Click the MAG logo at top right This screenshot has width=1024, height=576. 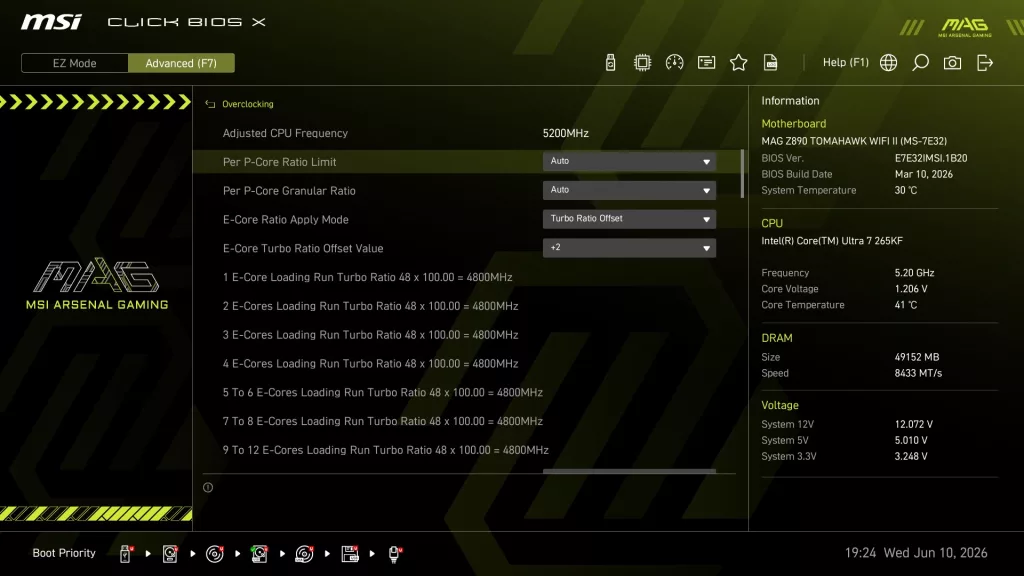(965, 27)
